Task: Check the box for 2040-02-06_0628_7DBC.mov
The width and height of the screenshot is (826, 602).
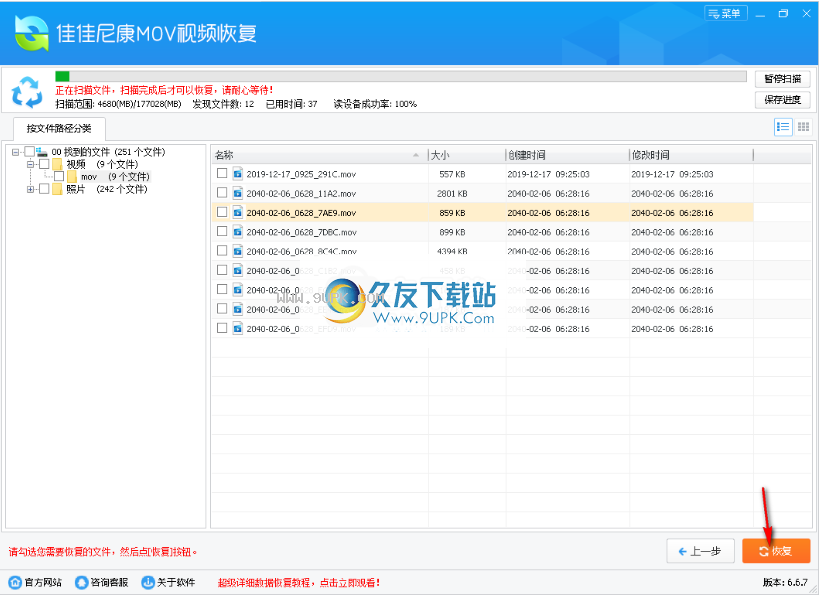Action: pos(222,231)
